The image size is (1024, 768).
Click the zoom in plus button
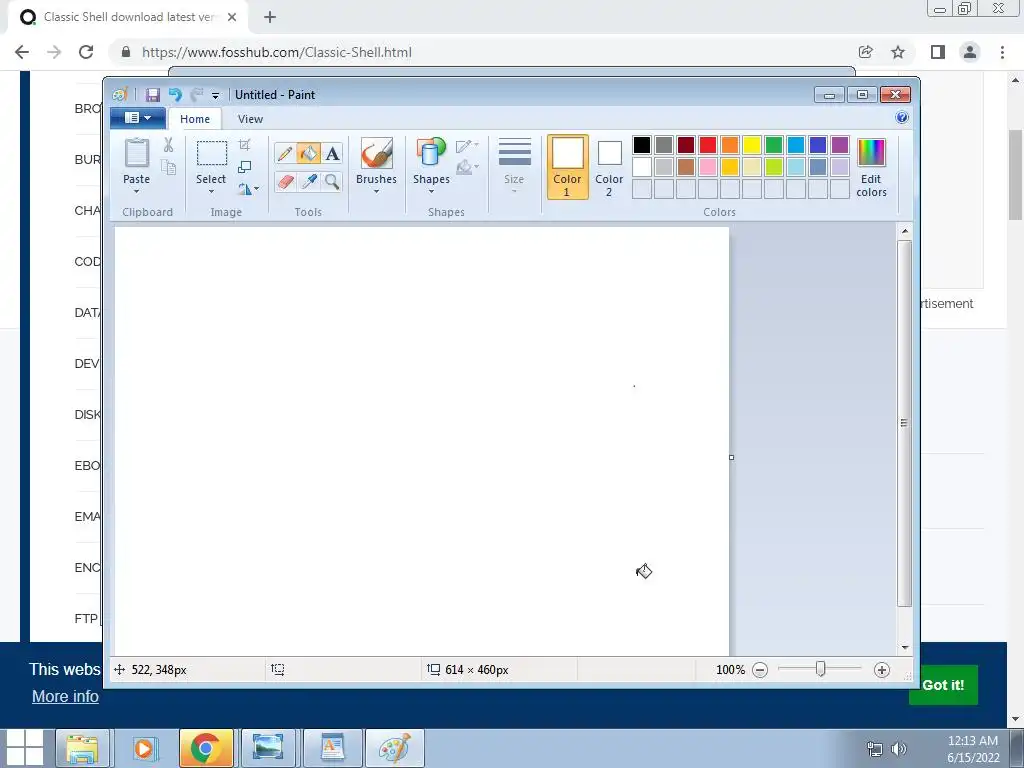(882, 669)
